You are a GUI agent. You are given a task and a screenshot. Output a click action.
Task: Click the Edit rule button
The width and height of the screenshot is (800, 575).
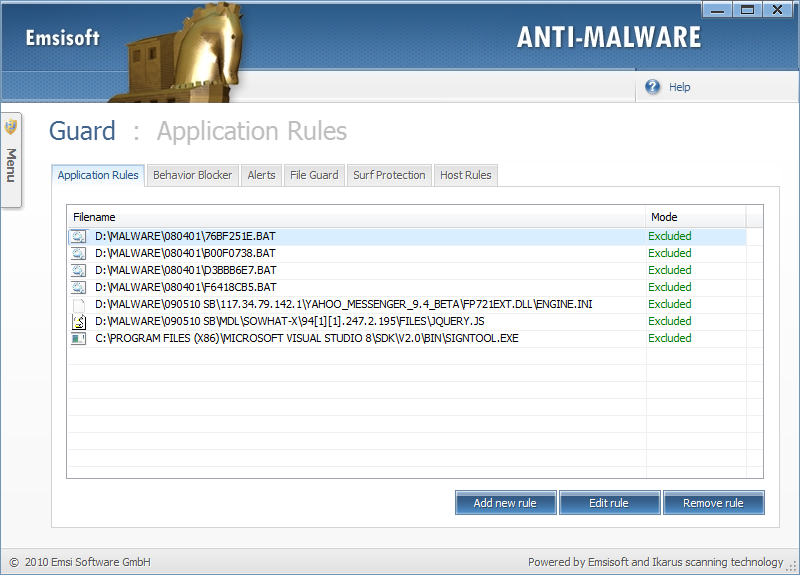(609, 503)
